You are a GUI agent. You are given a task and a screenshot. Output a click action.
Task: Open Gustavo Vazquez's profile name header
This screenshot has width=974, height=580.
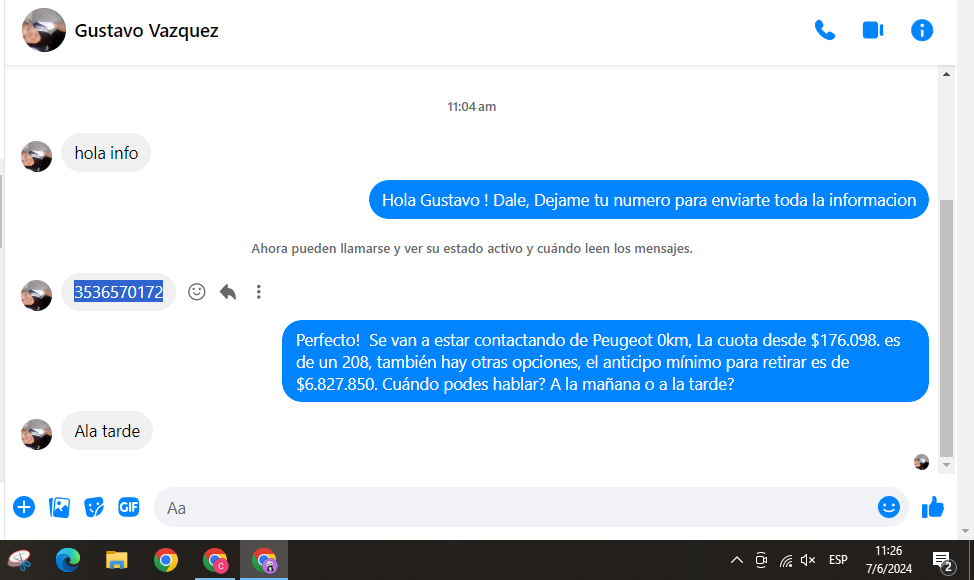147,31
